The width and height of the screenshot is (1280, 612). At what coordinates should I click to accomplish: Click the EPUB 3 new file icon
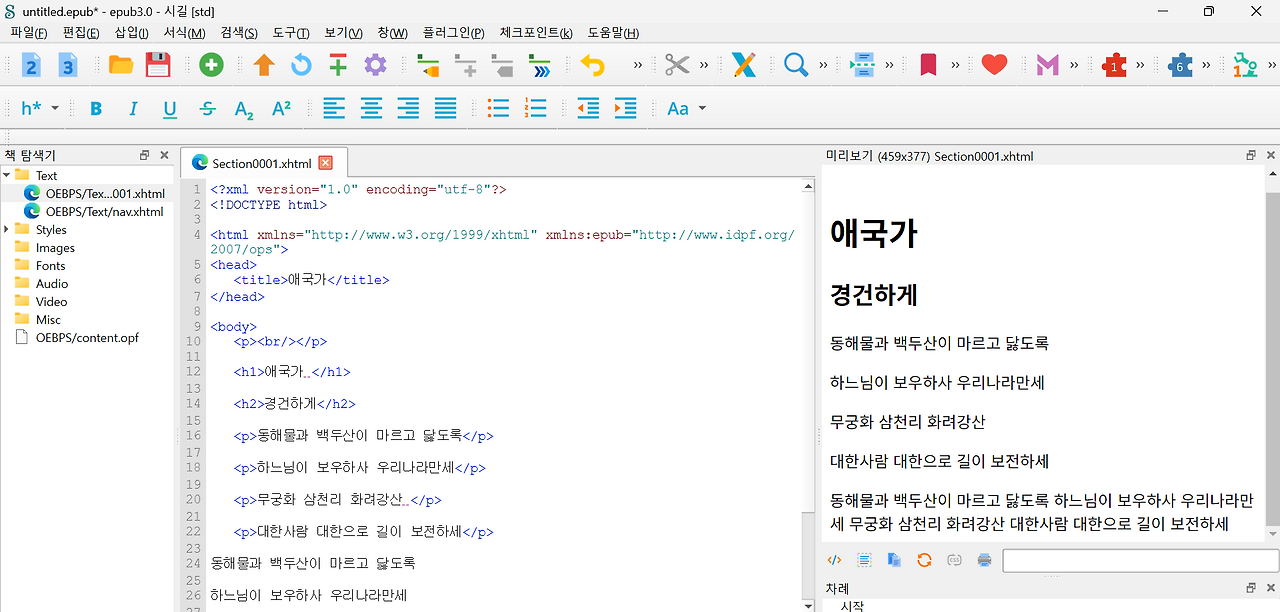(67, 65)
